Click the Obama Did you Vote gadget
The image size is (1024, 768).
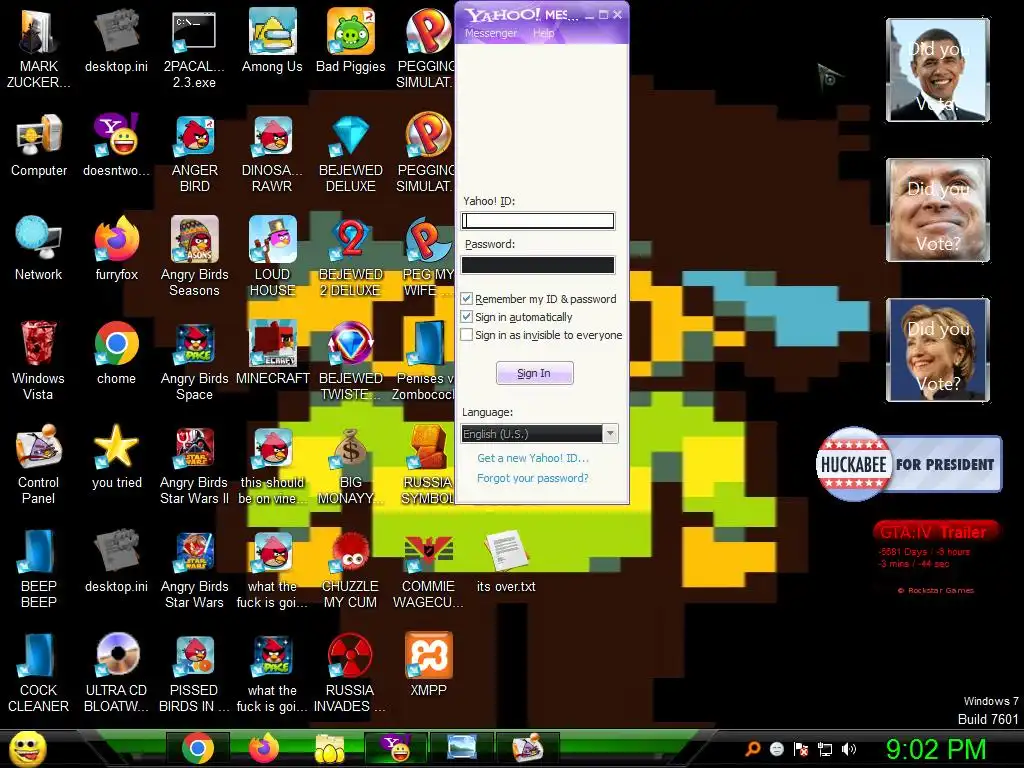point(938,70)
